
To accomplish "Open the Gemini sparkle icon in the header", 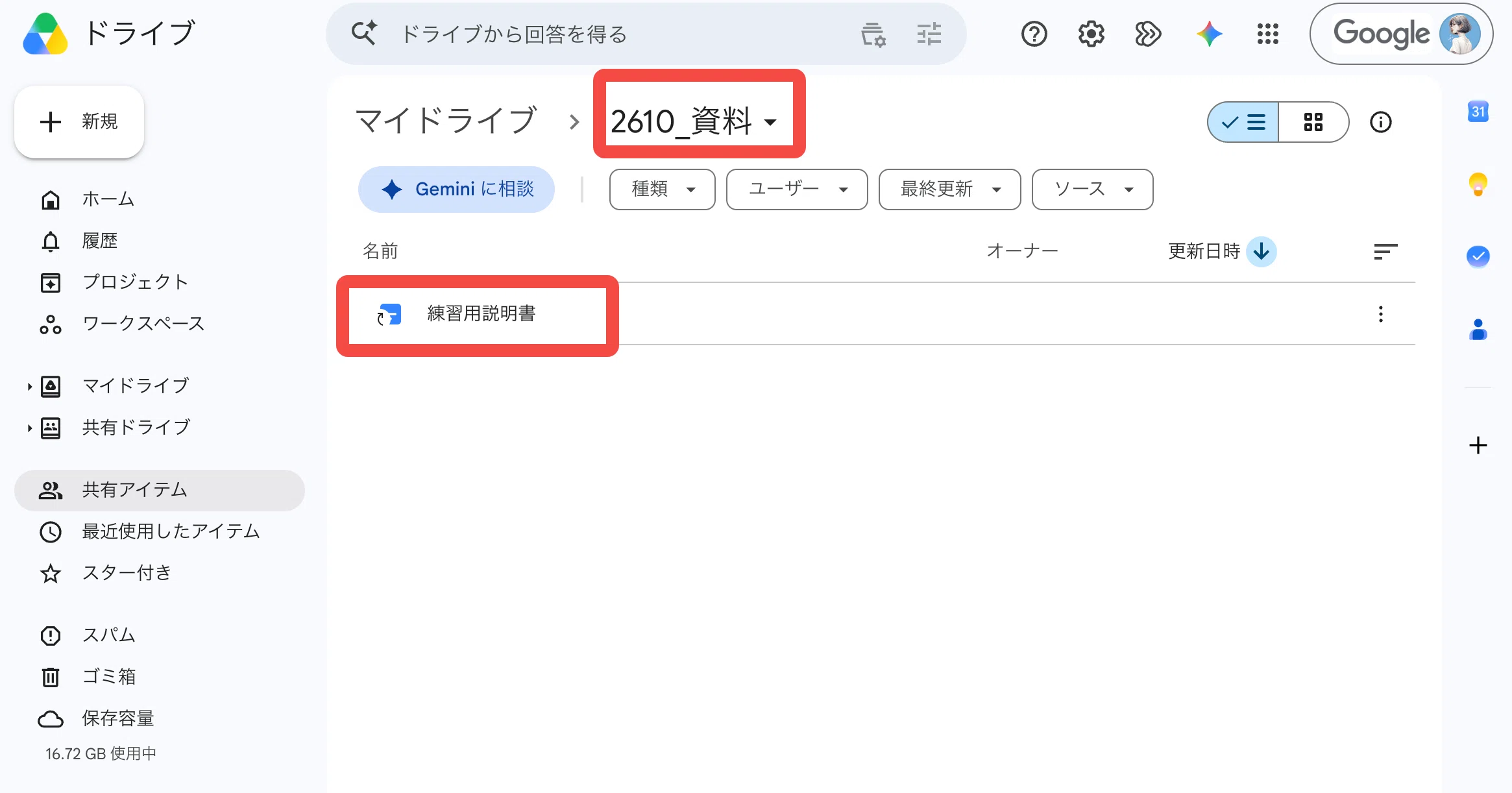I will pos(1209,34).
